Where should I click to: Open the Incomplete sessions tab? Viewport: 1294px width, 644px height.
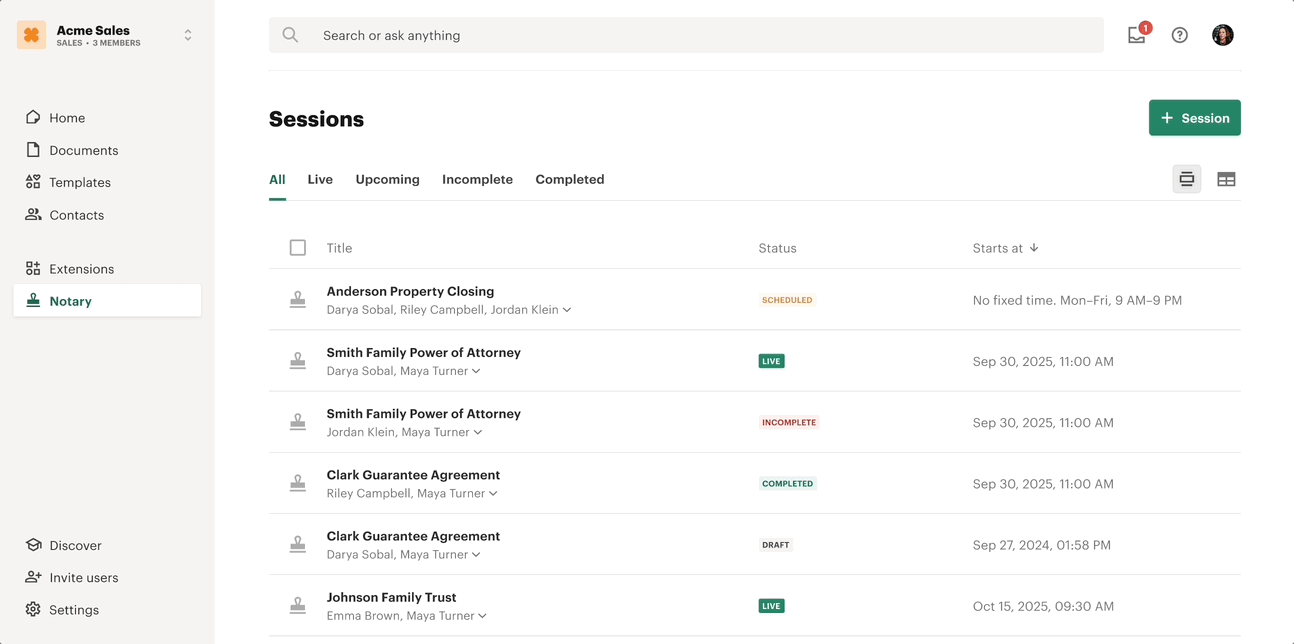tap(477, 180)
